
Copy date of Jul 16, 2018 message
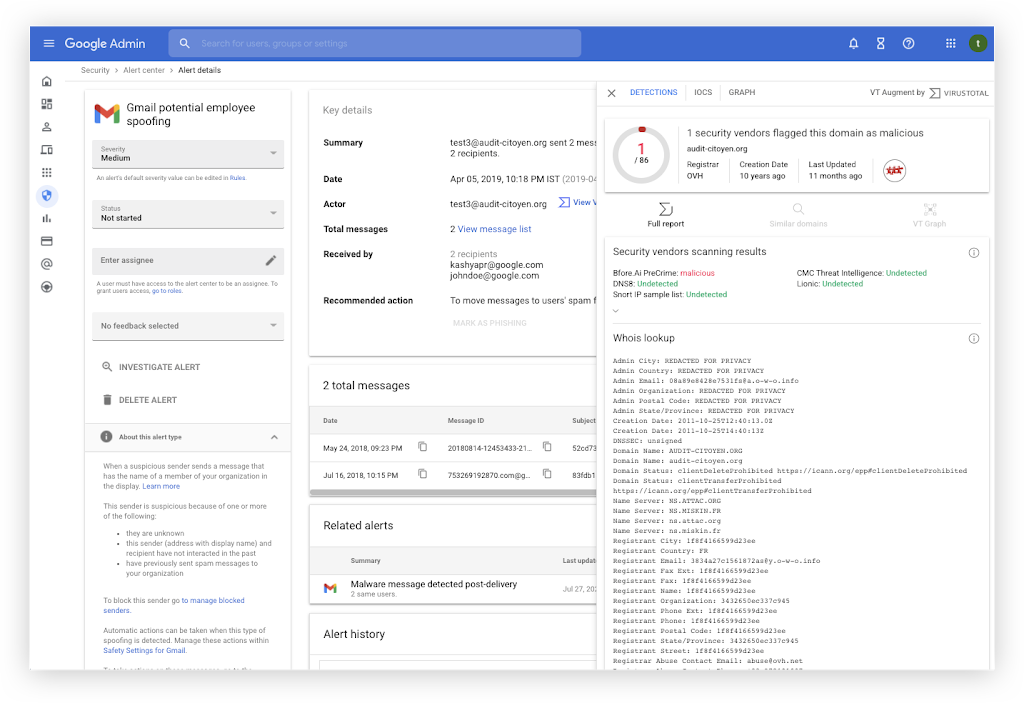[423, 474]
